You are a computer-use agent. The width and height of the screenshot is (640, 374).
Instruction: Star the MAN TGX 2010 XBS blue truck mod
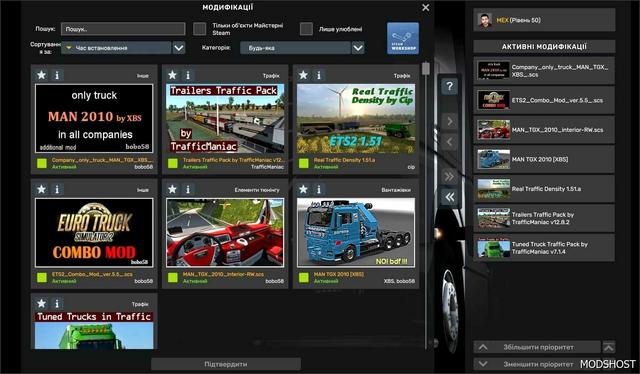coord(303,189)
